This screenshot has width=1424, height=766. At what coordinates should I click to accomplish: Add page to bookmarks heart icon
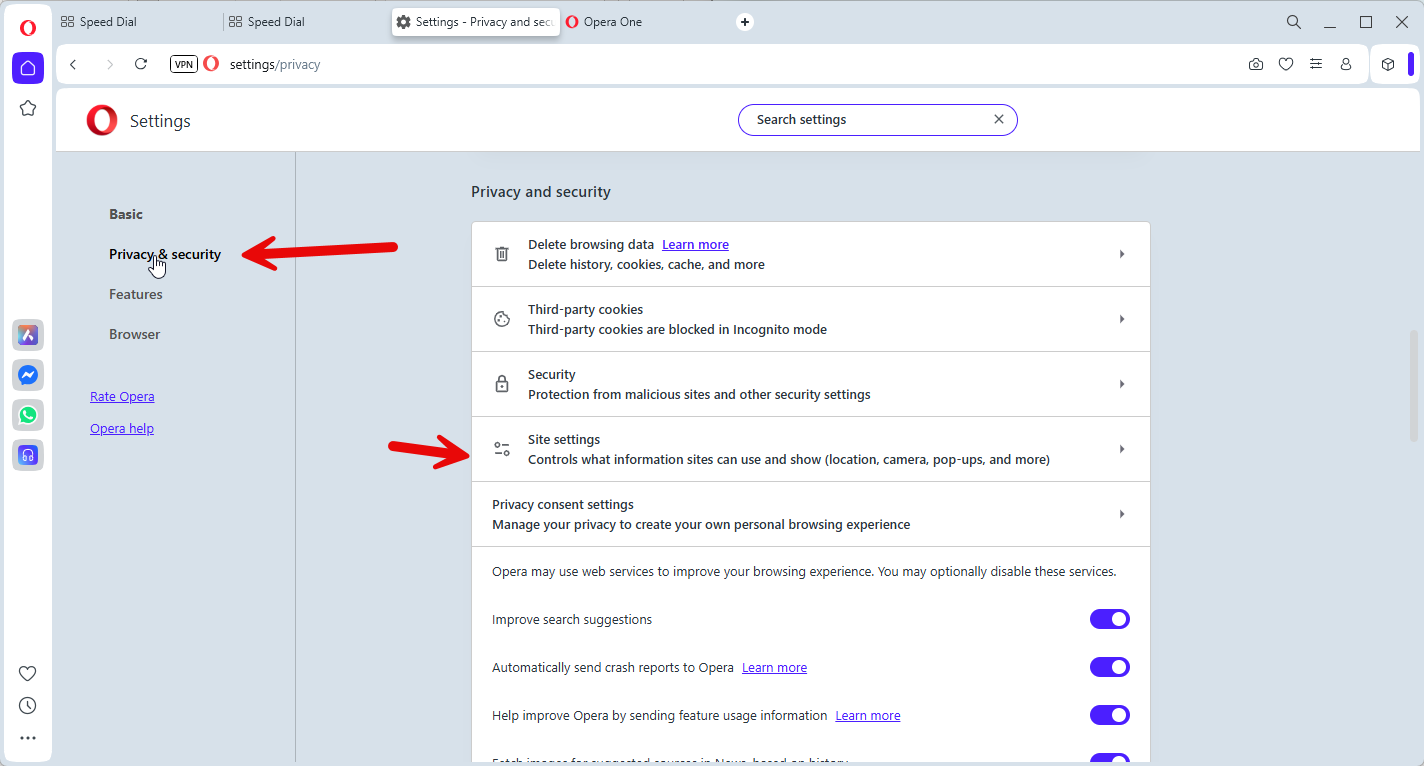tap(1286, 64)
